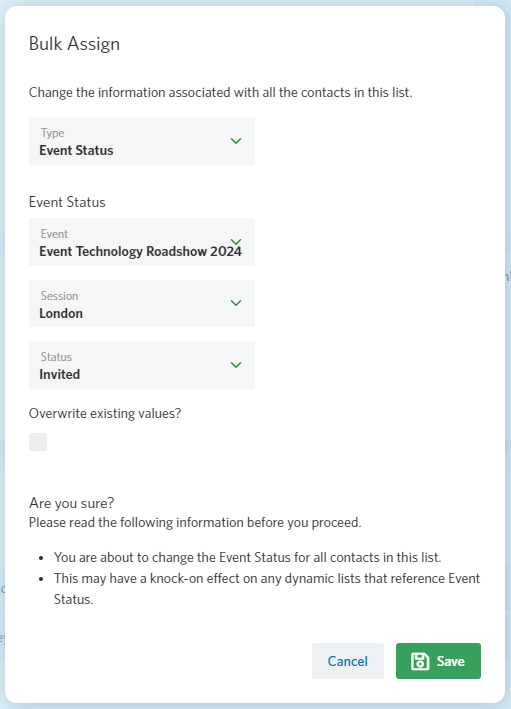Viewport: 511px width, 709px height.
Task: Click the small 'Session' field label
Action: click(x=59, y=296)
